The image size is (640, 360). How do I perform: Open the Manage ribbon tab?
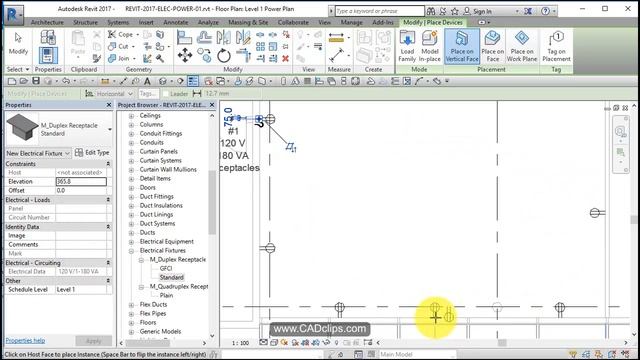[351, 22]
